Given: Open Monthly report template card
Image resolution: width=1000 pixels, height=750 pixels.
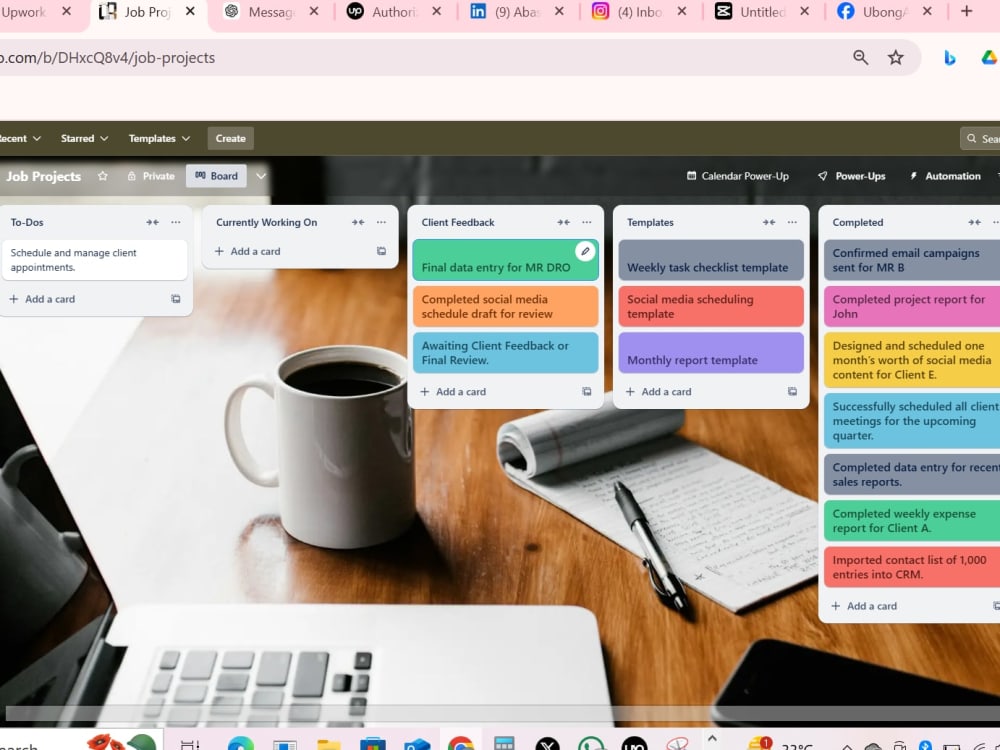Looking at the screenshot, I should click(x=710, y=353).
